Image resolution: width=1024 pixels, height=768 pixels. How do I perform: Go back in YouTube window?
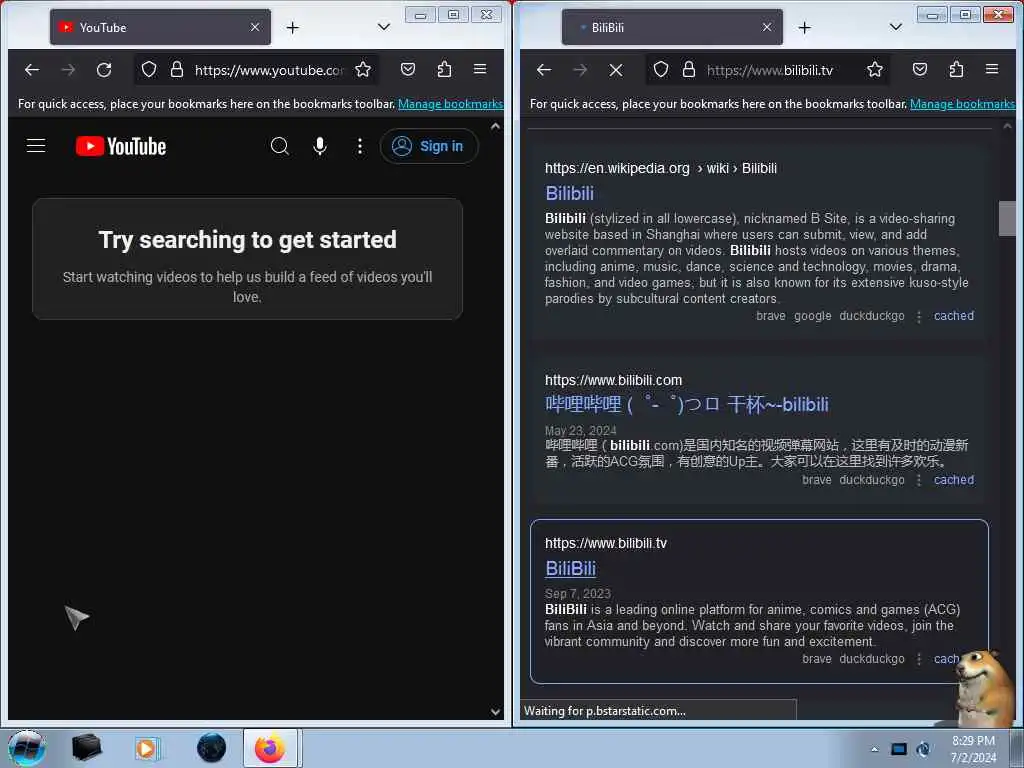point(31,69)
